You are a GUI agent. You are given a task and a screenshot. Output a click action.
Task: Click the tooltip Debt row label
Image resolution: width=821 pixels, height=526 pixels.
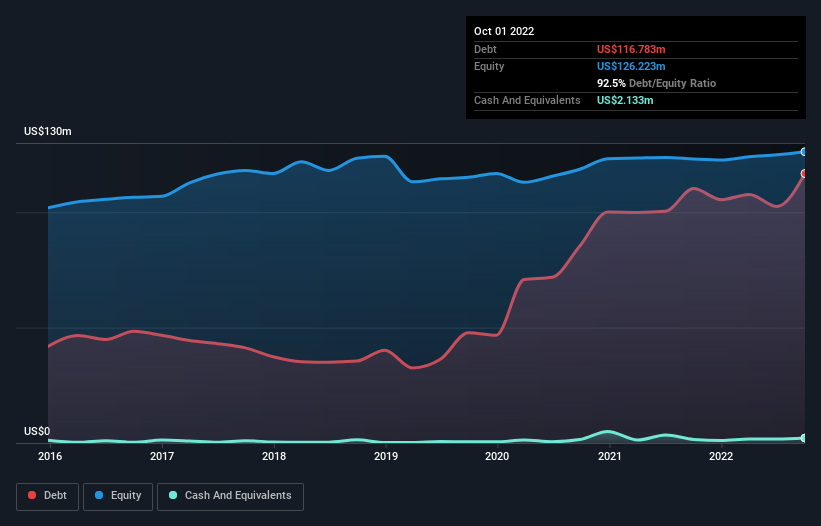point(485,49)
